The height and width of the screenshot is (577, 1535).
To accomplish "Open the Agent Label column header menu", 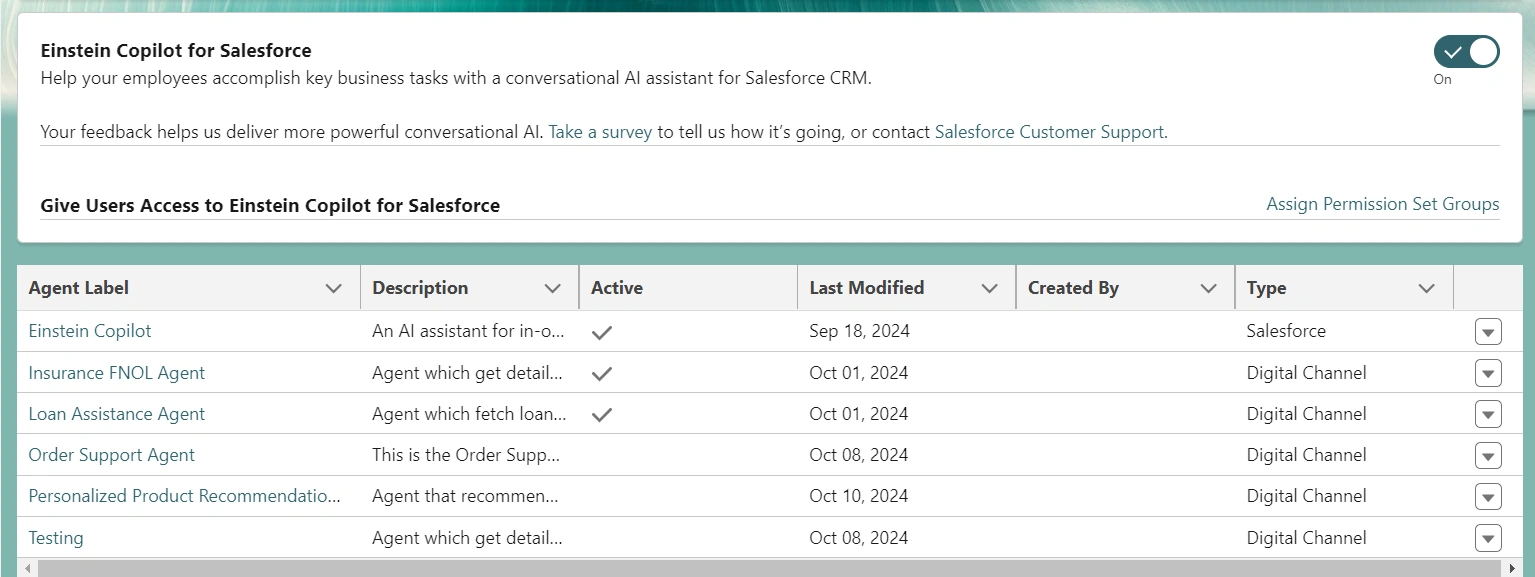I will pos(333,288).
